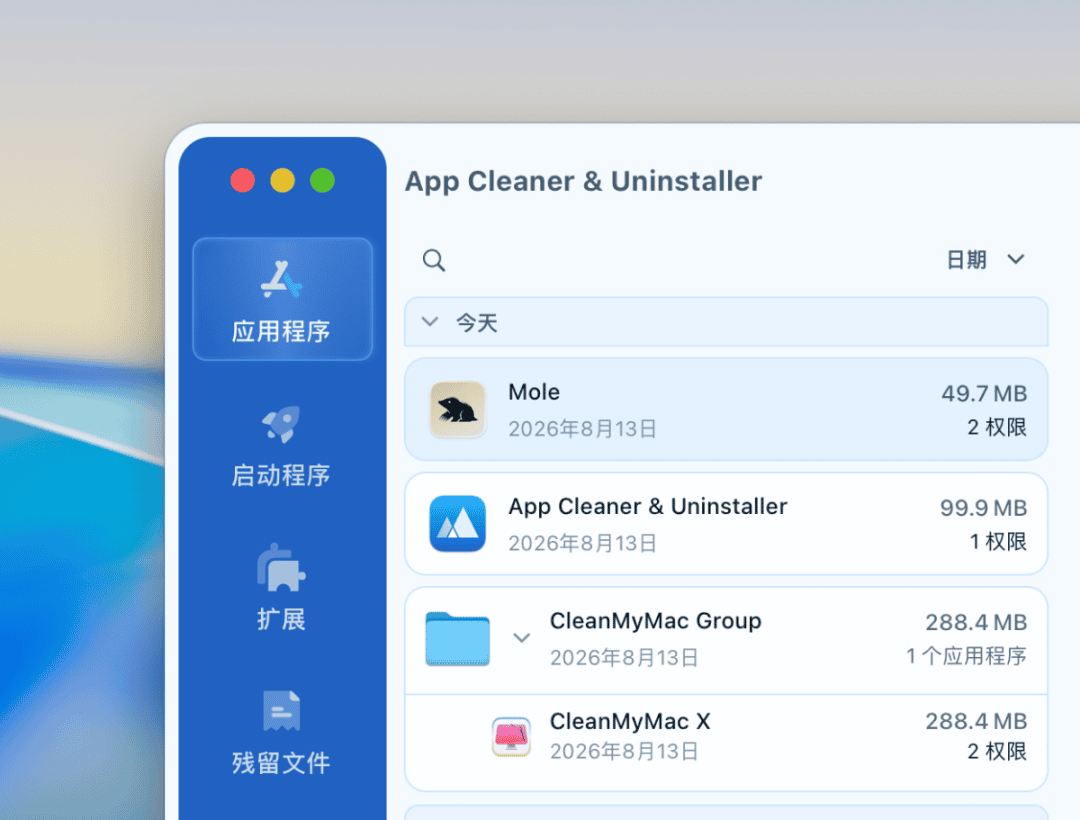Open the 应用程序 sidebar section

tap(282, 299)
